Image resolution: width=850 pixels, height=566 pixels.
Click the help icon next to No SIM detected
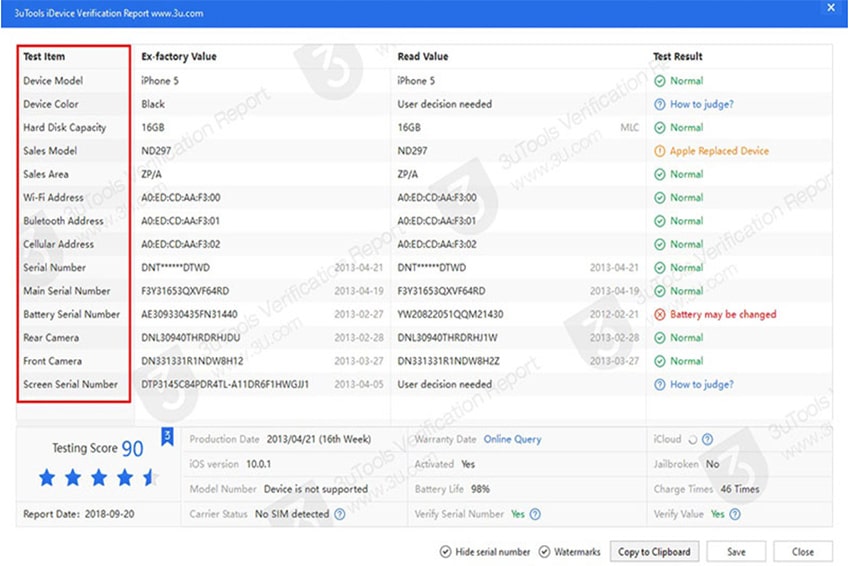pyautogui.click(x=339, y=514)
